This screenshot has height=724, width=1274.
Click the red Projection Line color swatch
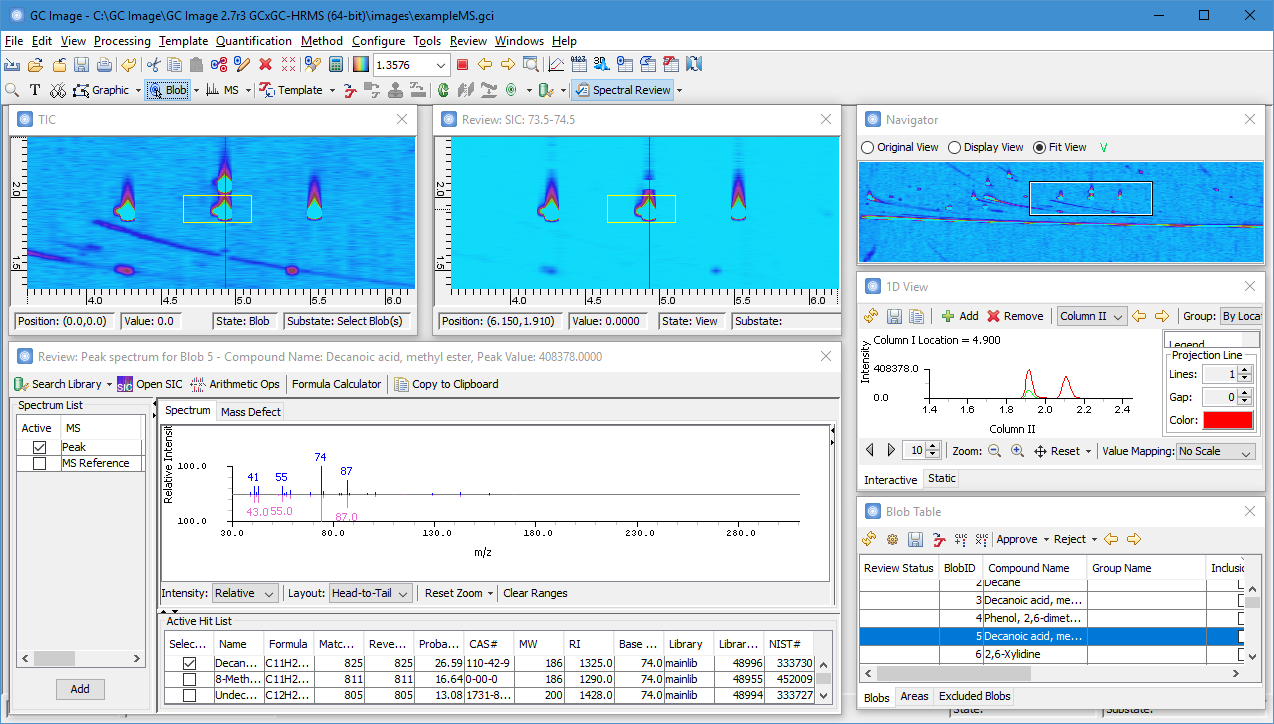point(1227,420)
